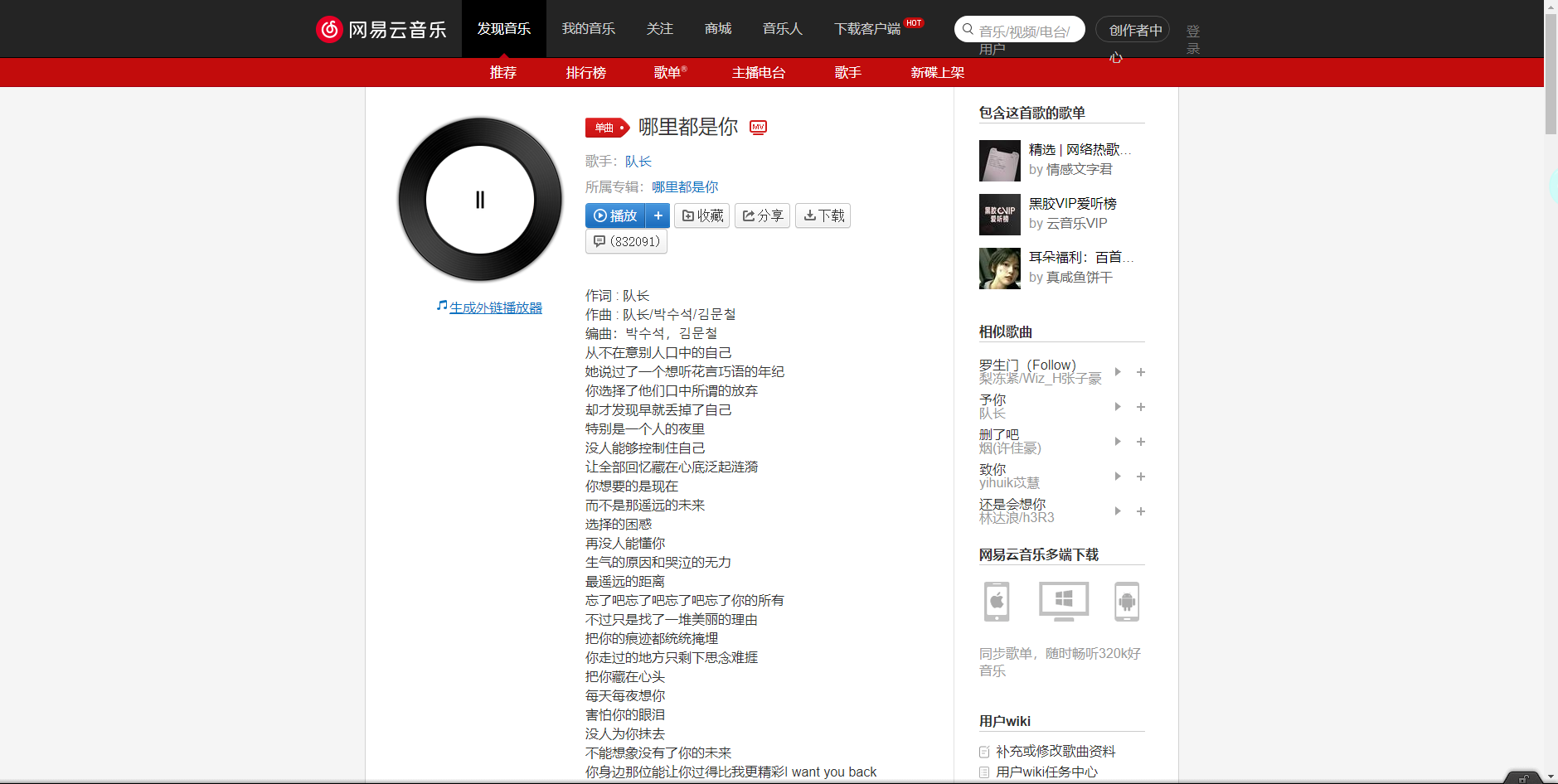Image resolution: width=1558 pixels, height=784 pixels.
Task: Open the 我的音乐 menu item
Action: (589, 28)
